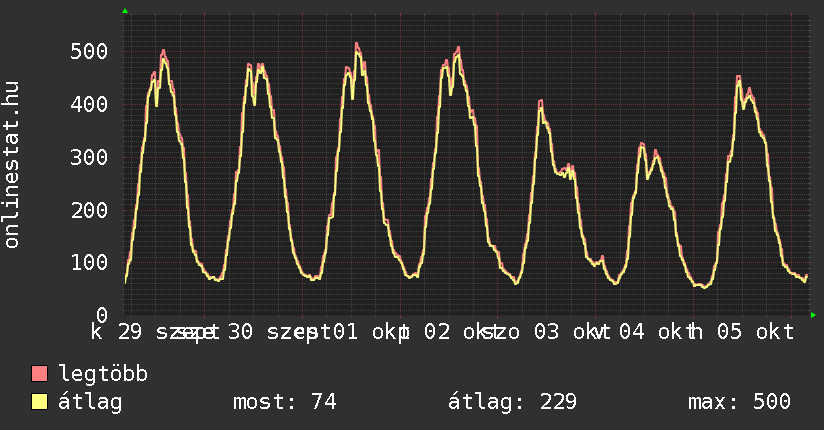Click the yellow átlag legend swatch
The width and height of the screenshot is (824, 430).
coord(39,401)
